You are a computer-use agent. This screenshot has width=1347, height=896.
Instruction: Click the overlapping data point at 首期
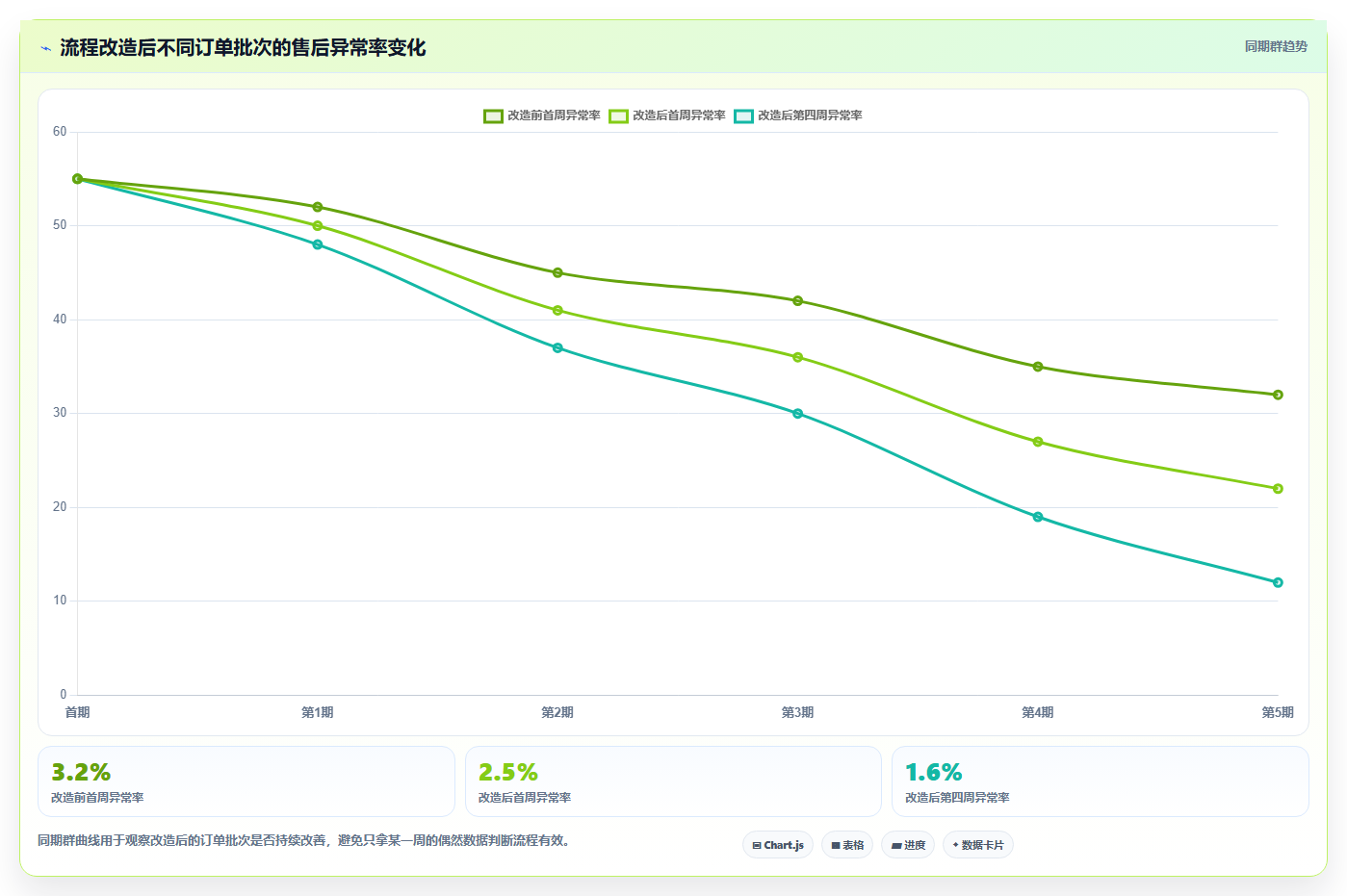click(x=78, y=179)
